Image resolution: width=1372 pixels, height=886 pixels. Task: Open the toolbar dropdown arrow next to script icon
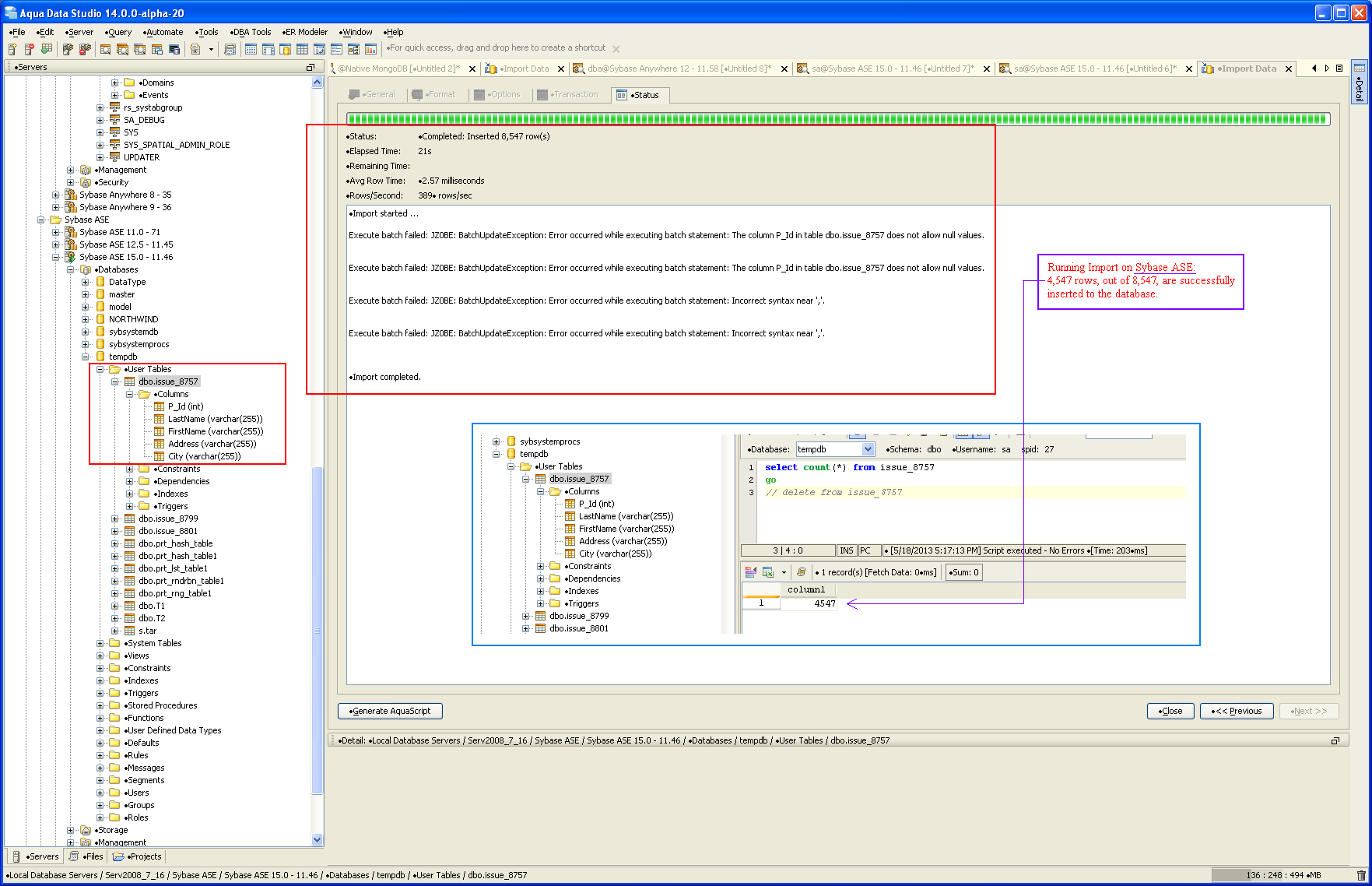pyautogui.click(x=211, y=49)
